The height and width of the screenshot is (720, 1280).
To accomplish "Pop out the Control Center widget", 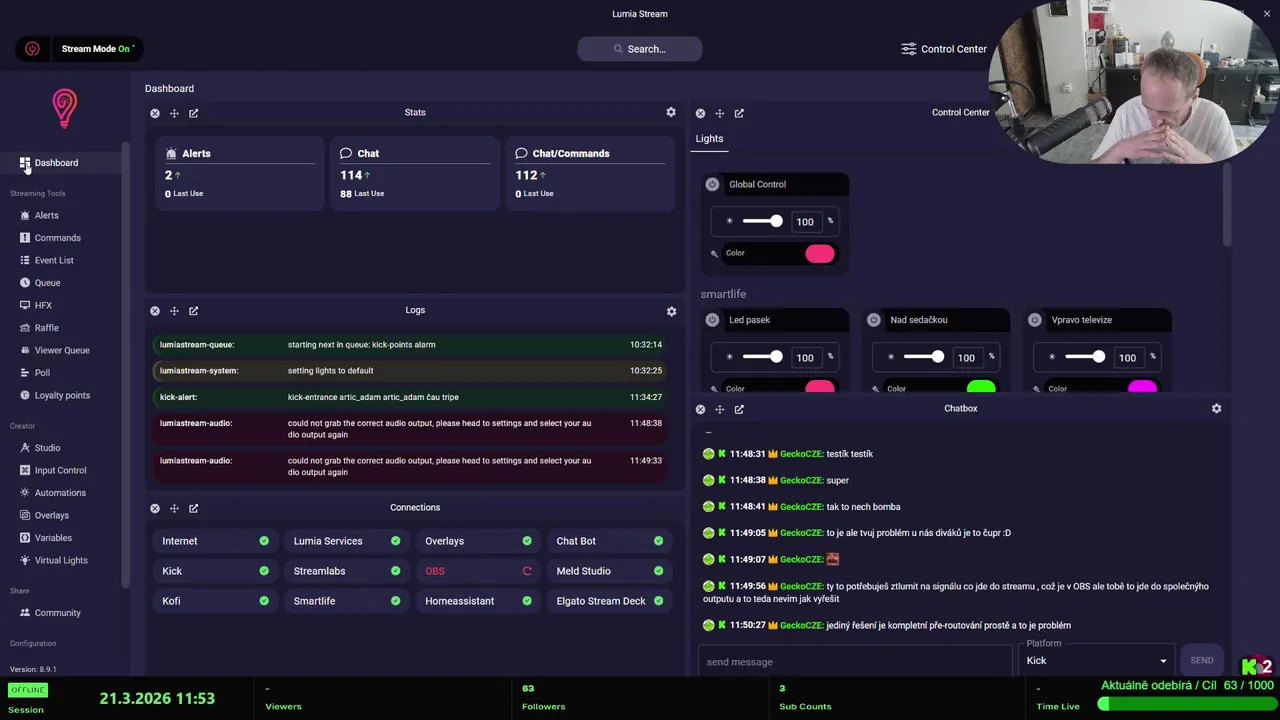I will (x=739, y=113).
